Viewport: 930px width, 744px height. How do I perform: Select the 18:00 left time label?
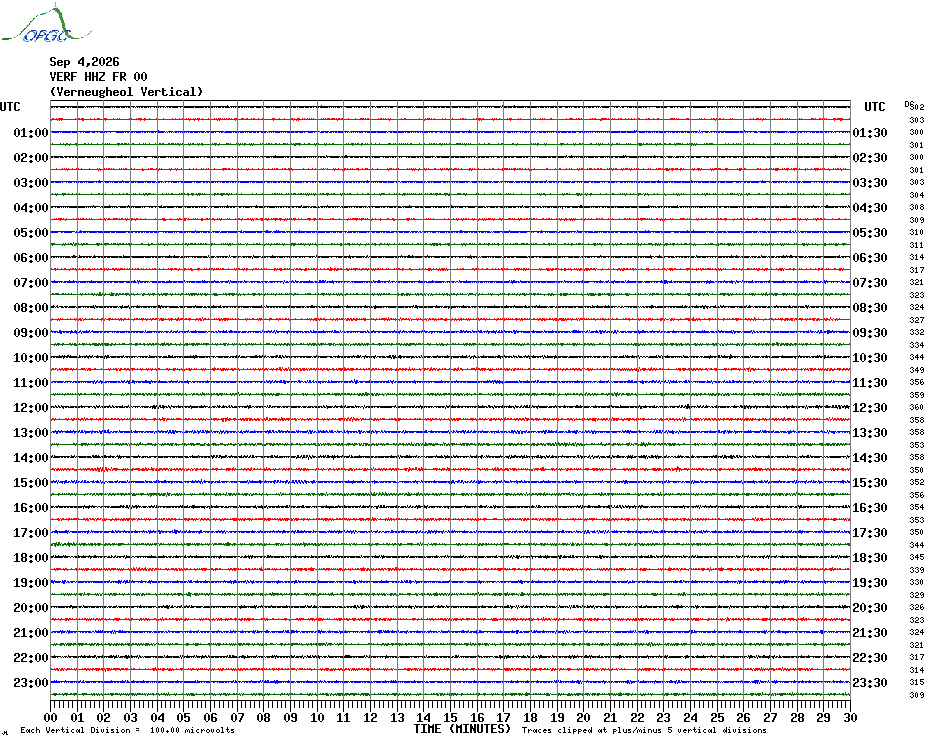[31, 558]
